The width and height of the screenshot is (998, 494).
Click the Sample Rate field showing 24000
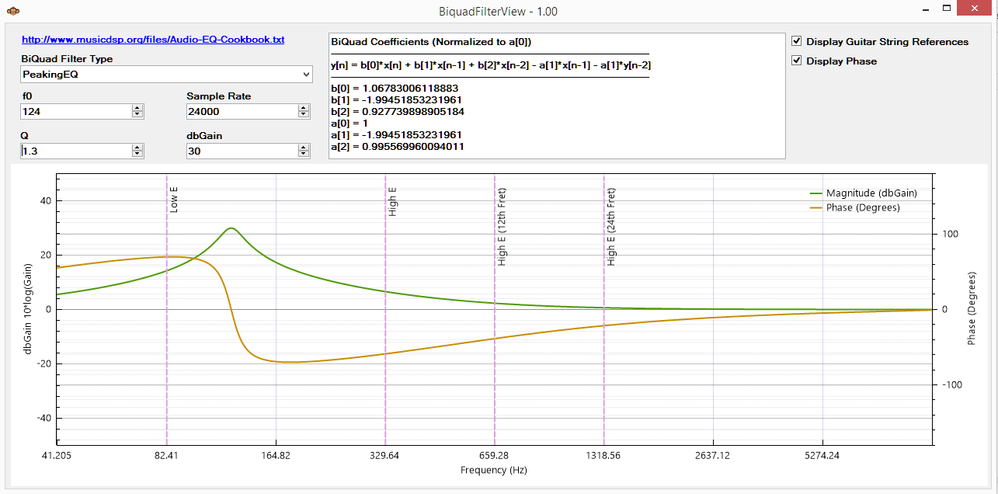tap(242, 111)
